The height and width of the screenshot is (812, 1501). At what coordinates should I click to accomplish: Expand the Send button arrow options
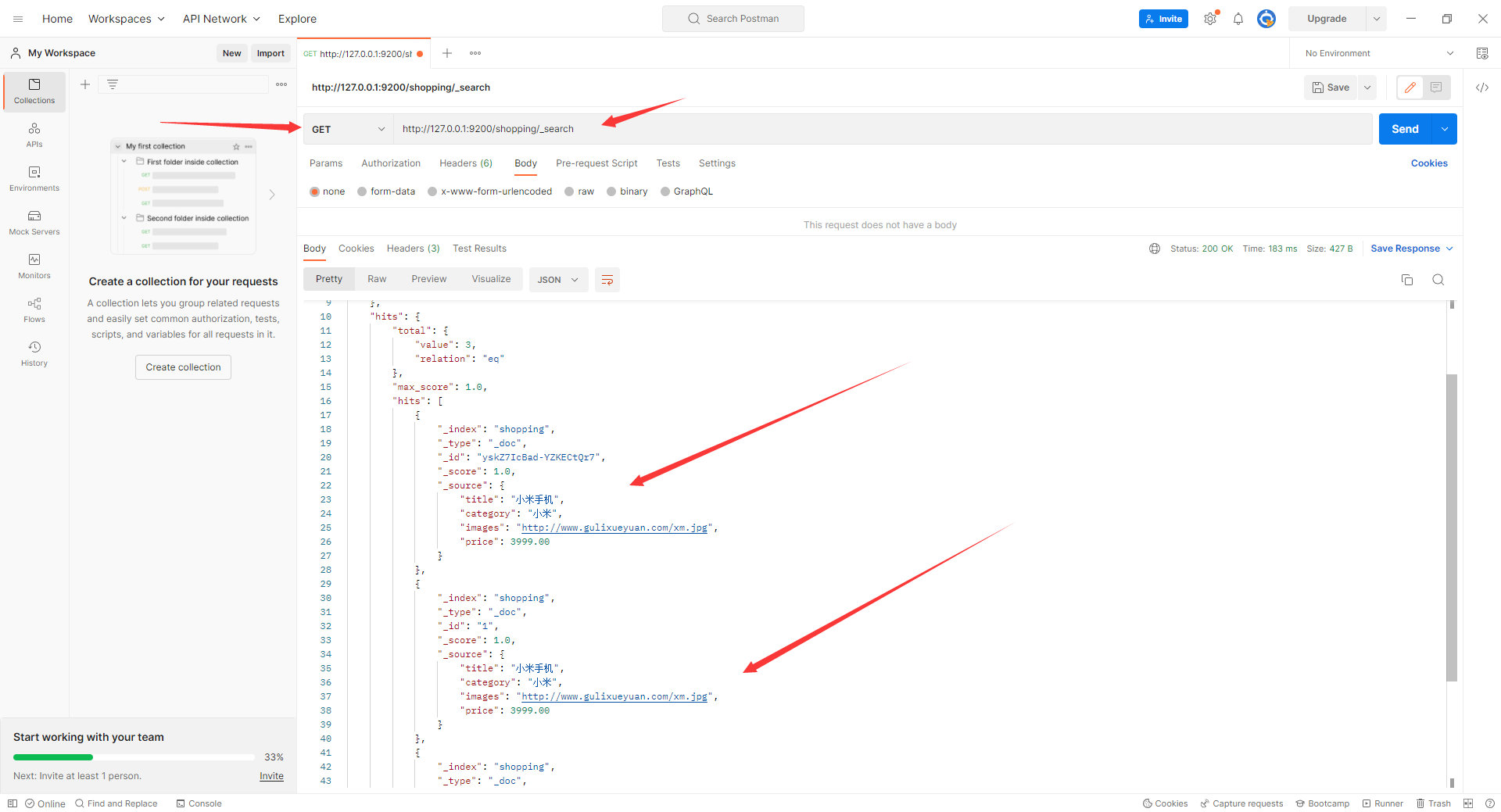click(x=1445, y=129)
